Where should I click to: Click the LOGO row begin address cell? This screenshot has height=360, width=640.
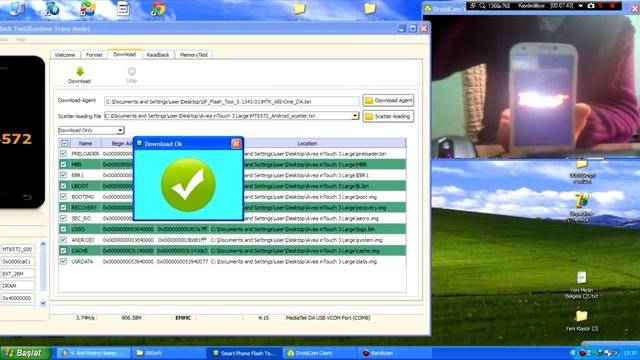pos(128,229)
